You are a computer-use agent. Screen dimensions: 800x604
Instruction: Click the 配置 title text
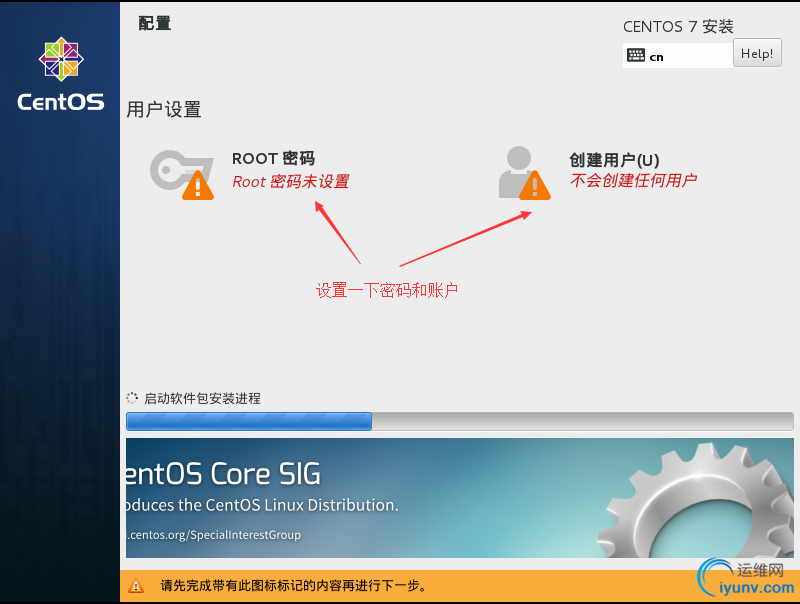[x=155, y=23]
